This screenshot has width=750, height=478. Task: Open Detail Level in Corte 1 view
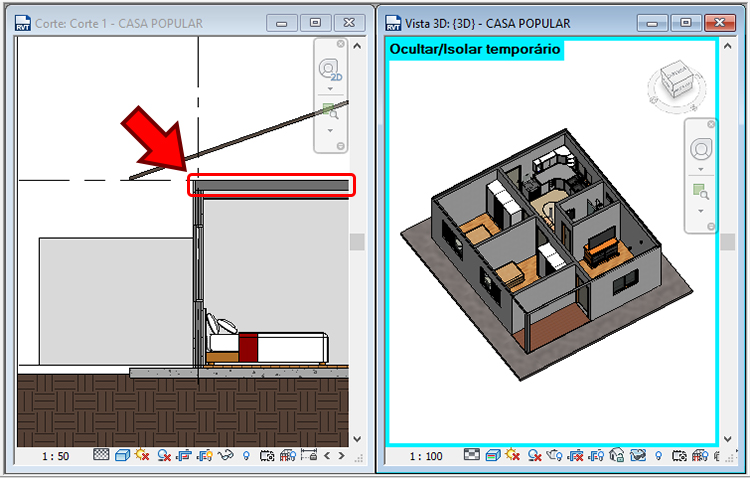click(x=101, y=454)
